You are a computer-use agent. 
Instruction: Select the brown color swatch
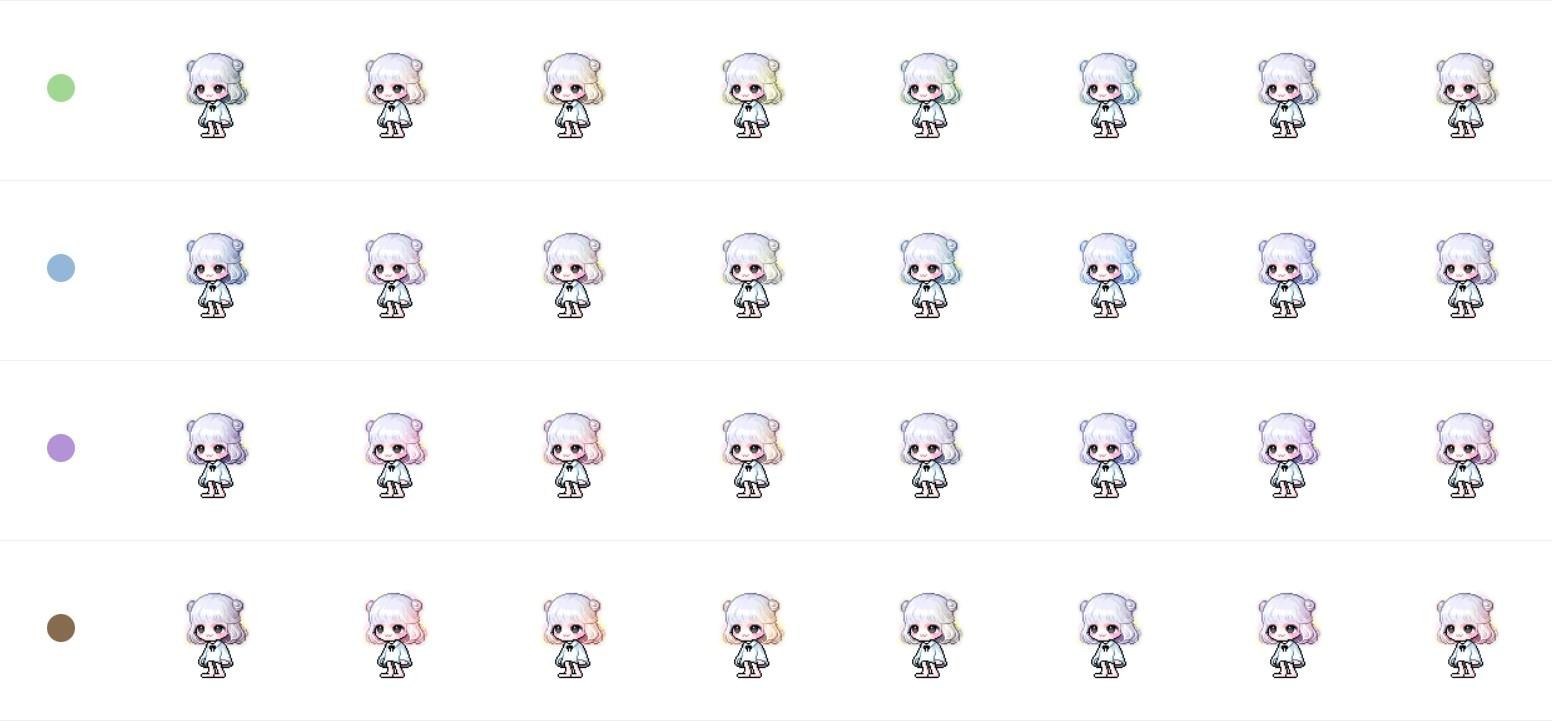(x=61, y=628)
